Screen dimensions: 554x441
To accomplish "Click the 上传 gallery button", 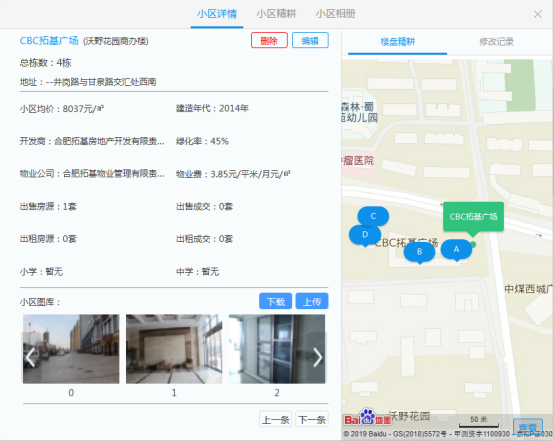I will click(312, 301).
